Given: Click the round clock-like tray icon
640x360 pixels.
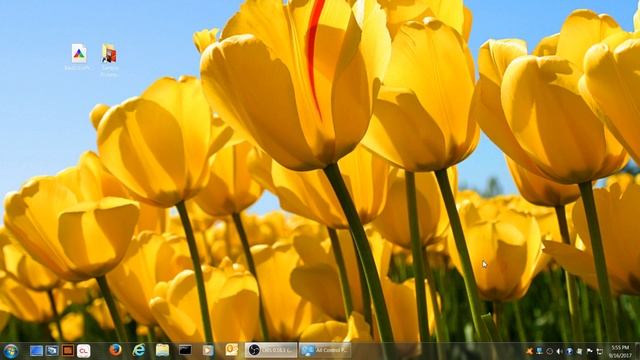Looking at the screenshot, I should pyautogui.click(x=549, y=351).
